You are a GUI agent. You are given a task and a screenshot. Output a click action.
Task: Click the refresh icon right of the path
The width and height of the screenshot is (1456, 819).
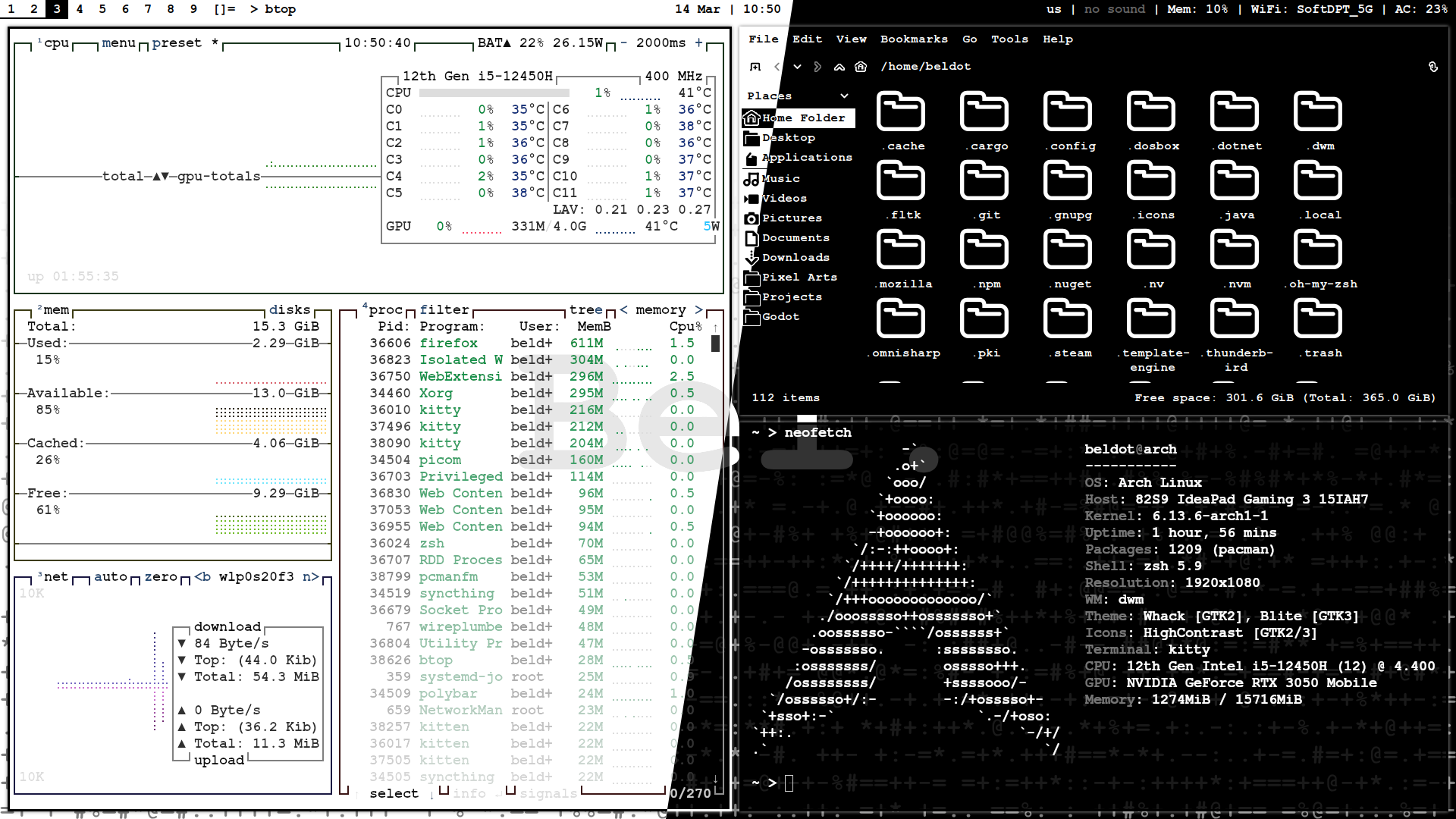pyautogui.click(x=1433, y=67)
